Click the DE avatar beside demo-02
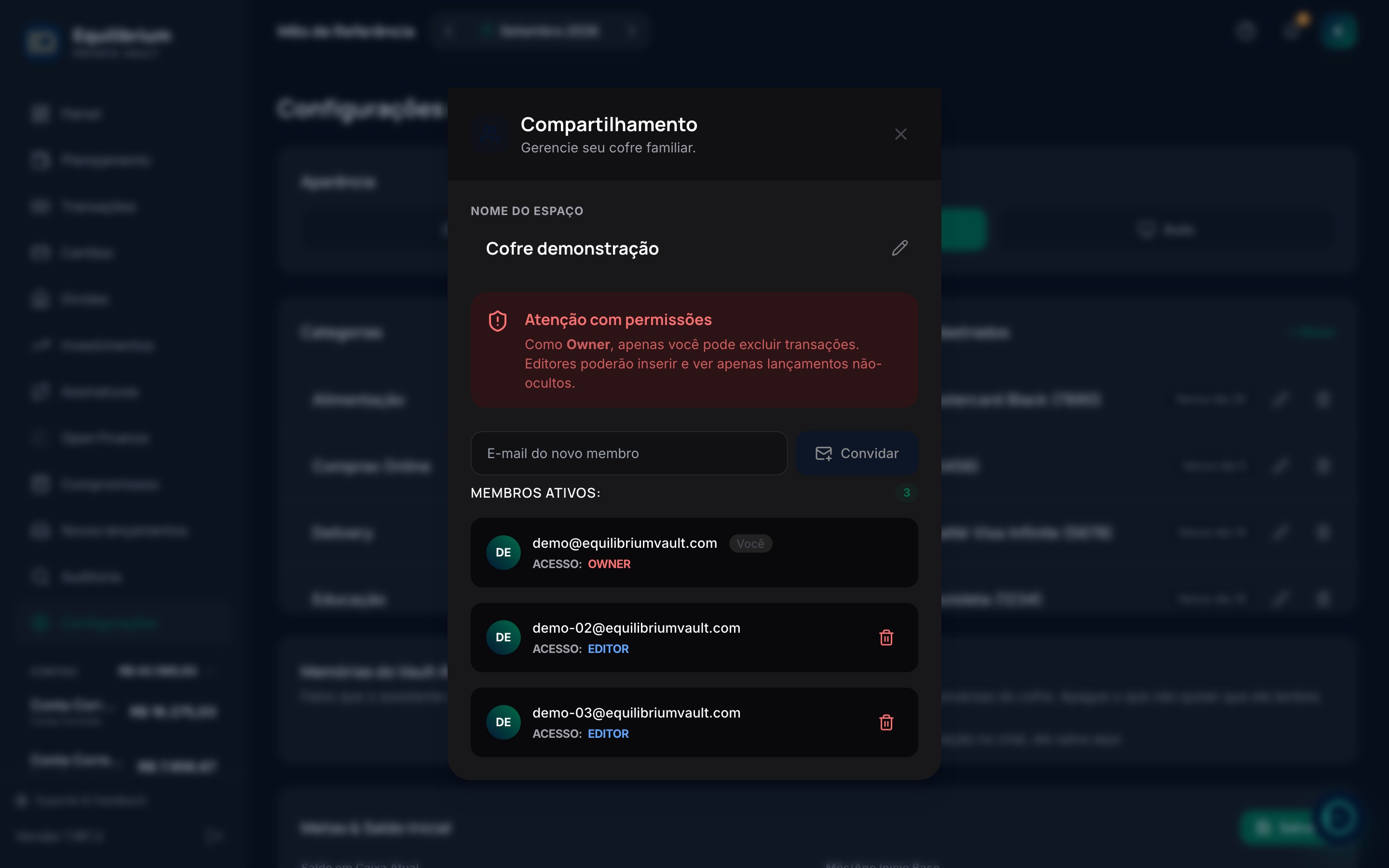Image resolution: width=1389 pixels, height=868 pixels. pyautogui.click(x=504, y=638)
